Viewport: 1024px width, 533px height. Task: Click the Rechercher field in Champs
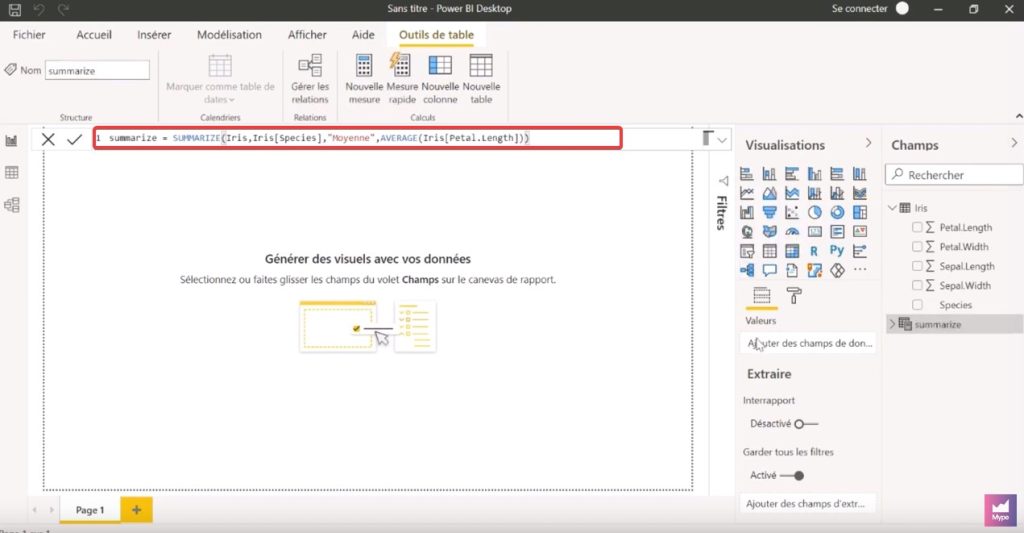[954, 174]
